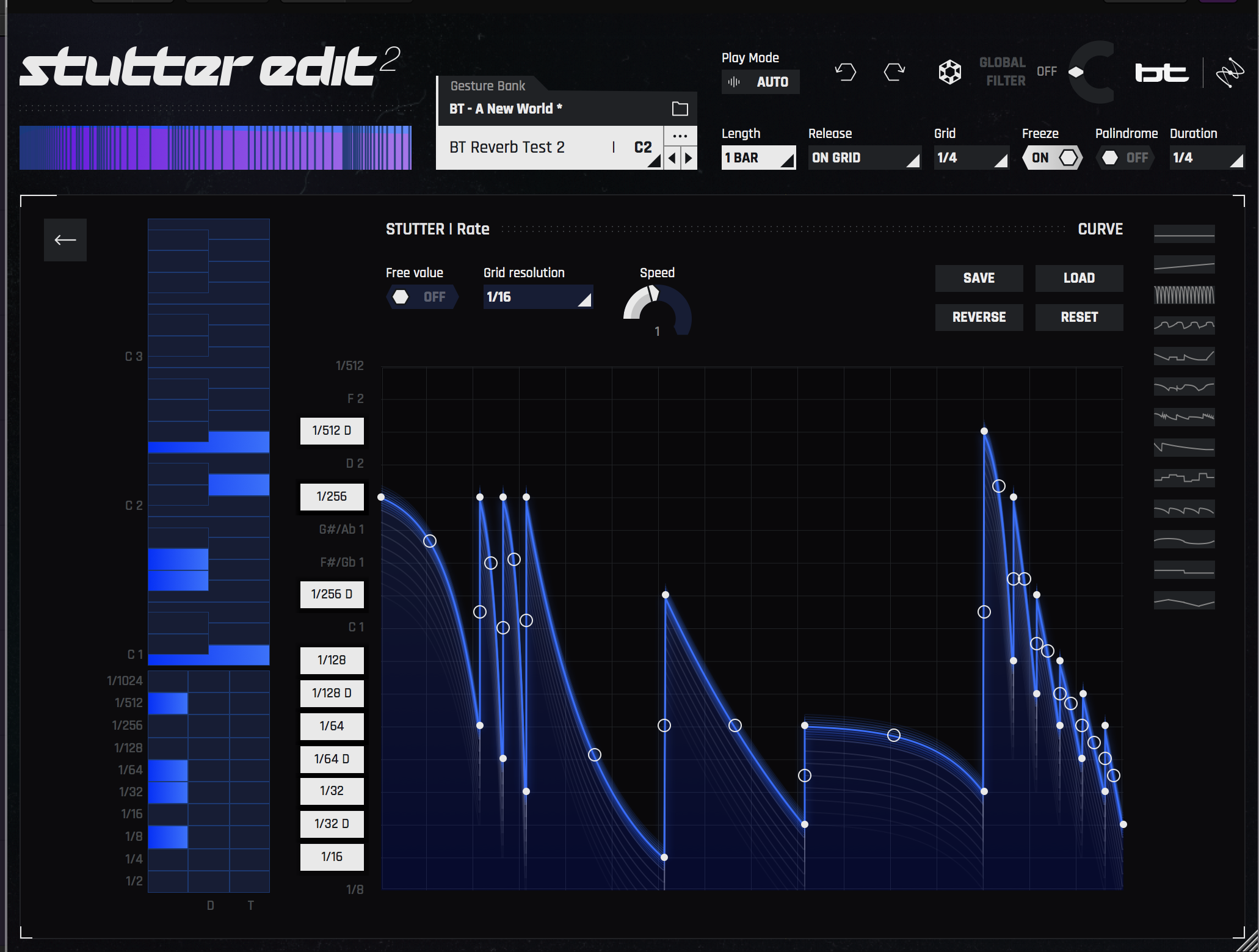This screenshot has width=1259, height=952.
Task: Go to previous gesture with left arrow
Action: (672, 158)
